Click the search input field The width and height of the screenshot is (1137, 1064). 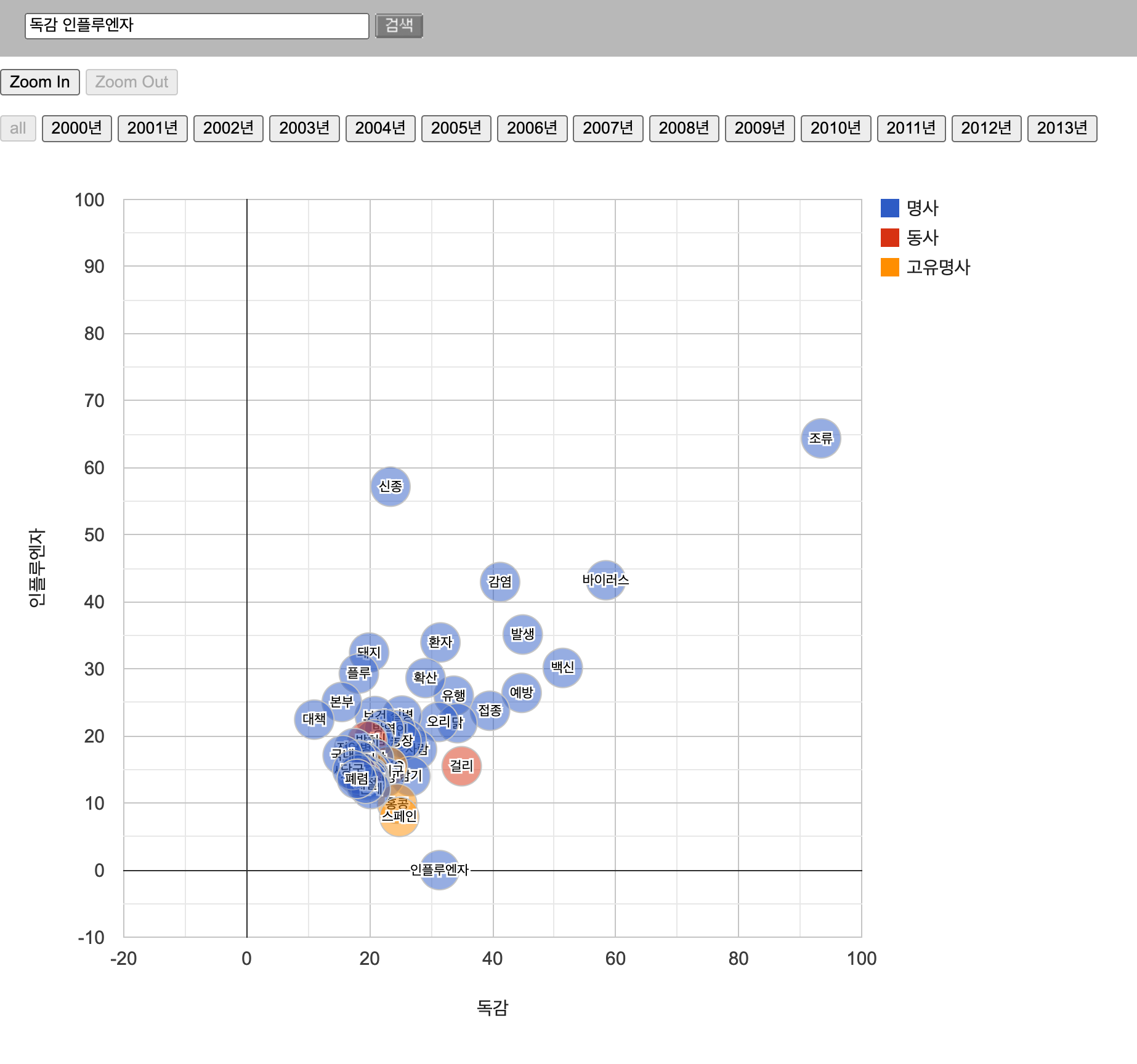(x=196, y=26)
